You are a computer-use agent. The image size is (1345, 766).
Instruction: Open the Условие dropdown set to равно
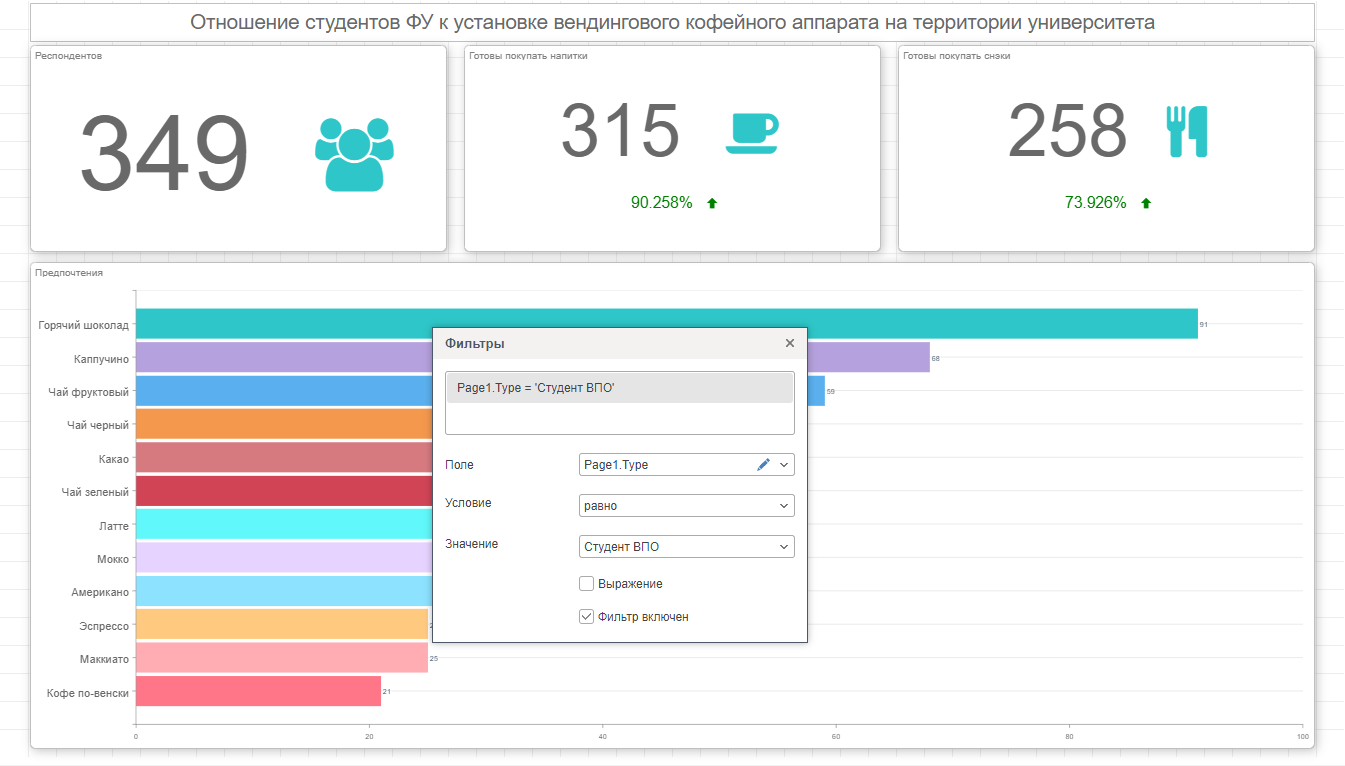pos(686,506)
